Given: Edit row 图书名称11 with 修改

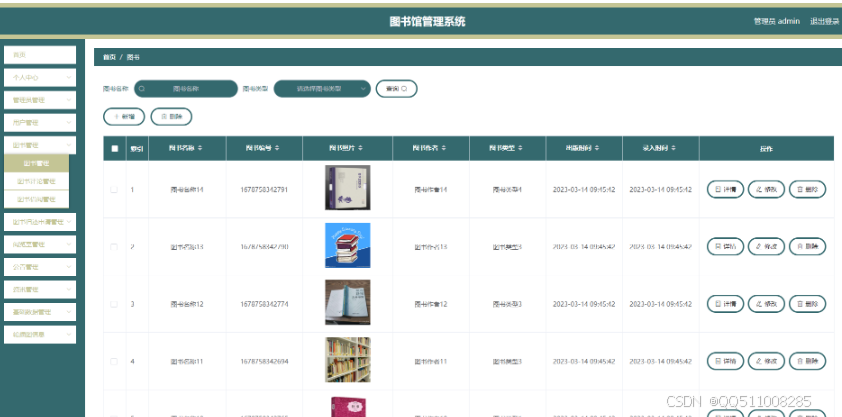Looking at the screenshot, I should tap(766, 361).
